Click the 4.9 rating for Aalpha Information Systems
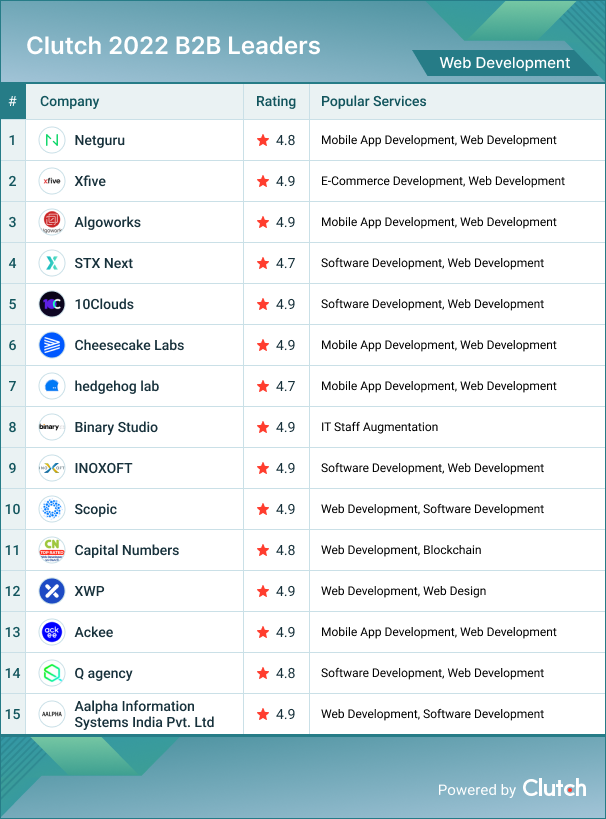This screenshot has height=819, width=606. click(285, 714)
